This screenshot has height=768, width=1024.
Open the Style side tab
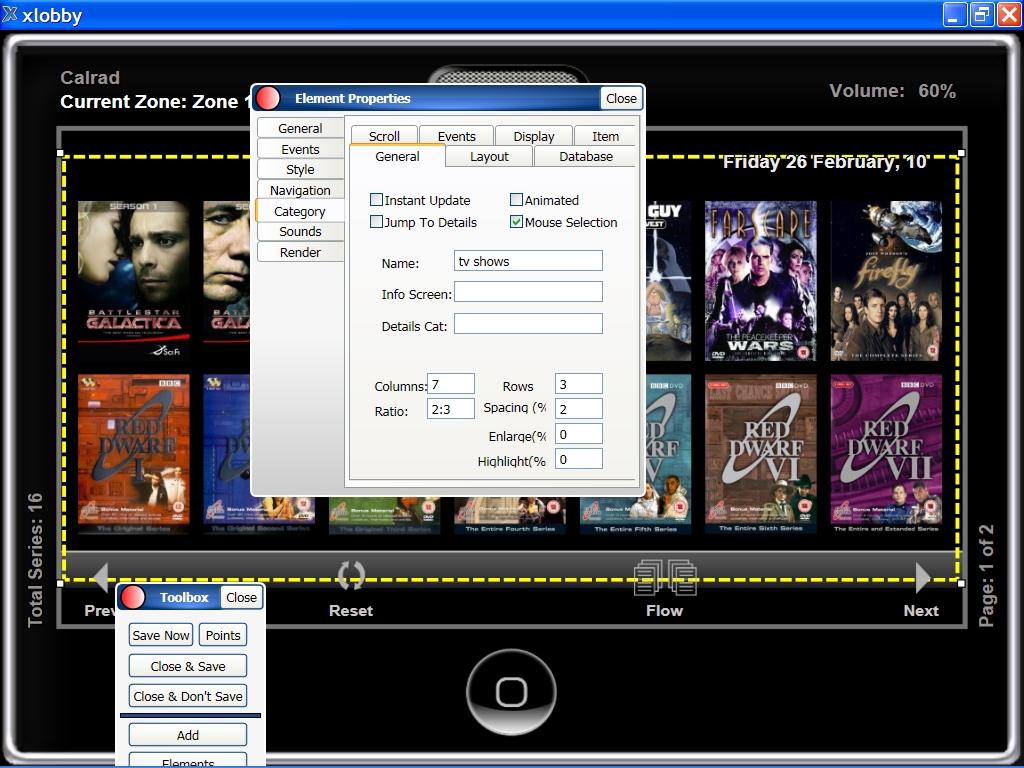coord(300,169)
